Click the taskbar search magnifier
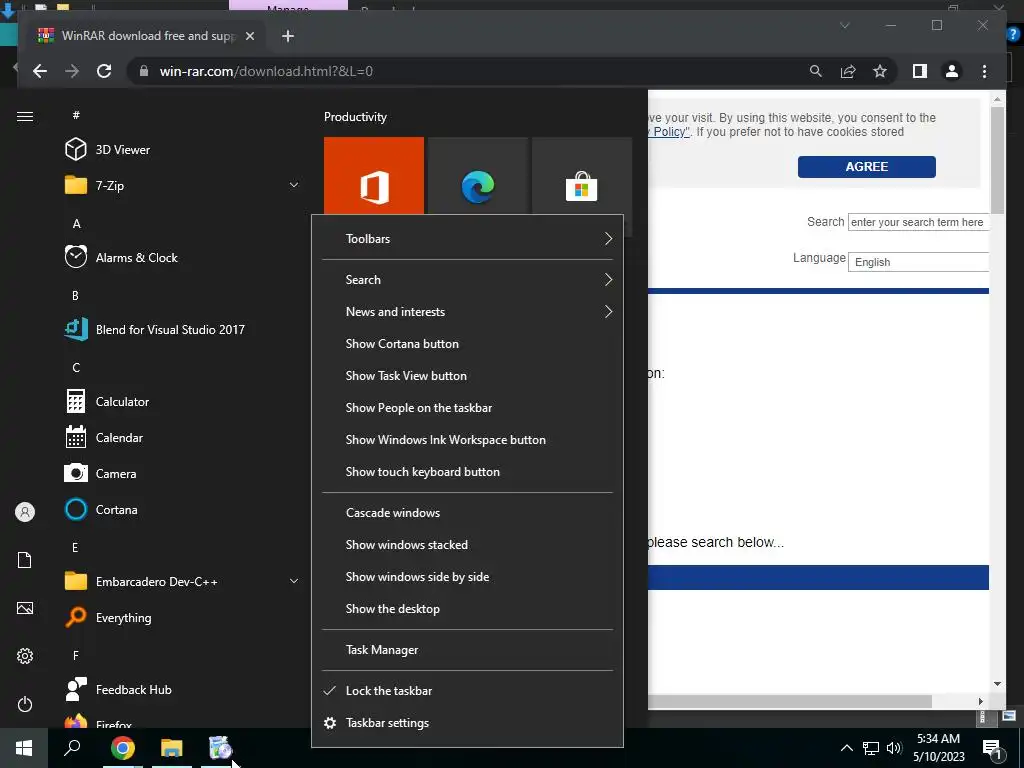Screen dimensions: 1024x768 tap(72, 748)
